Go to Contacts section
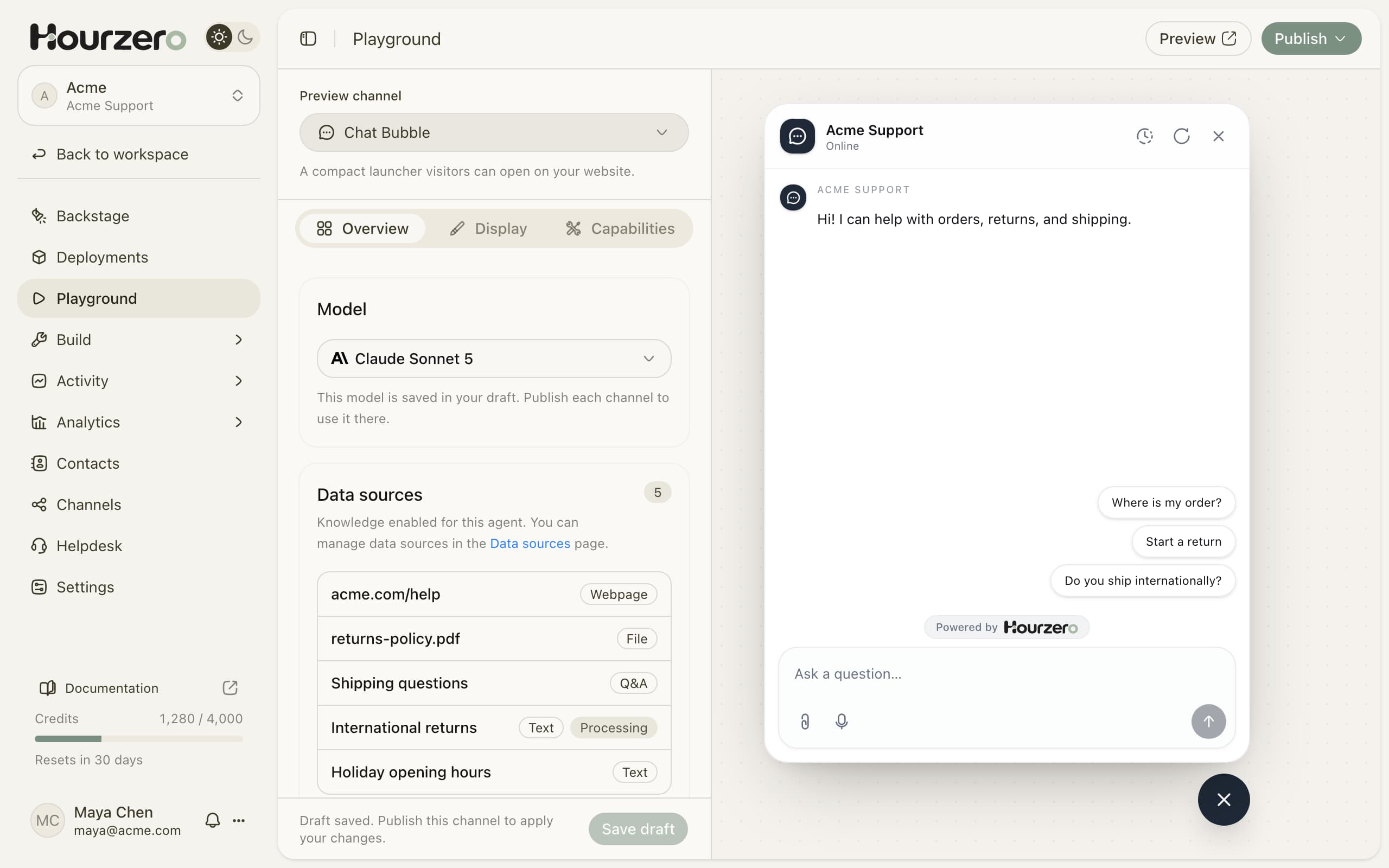This screenshot has width=1389, height=868. [139, 463]
